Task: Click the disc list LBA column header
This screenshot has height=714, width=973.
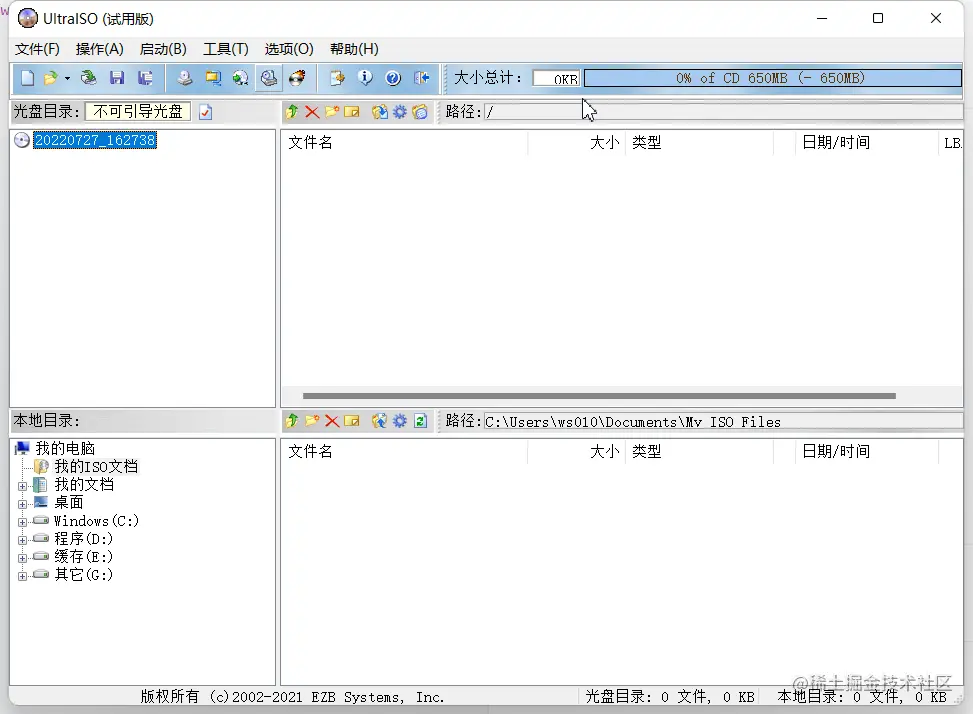Action: coord(951,143)
